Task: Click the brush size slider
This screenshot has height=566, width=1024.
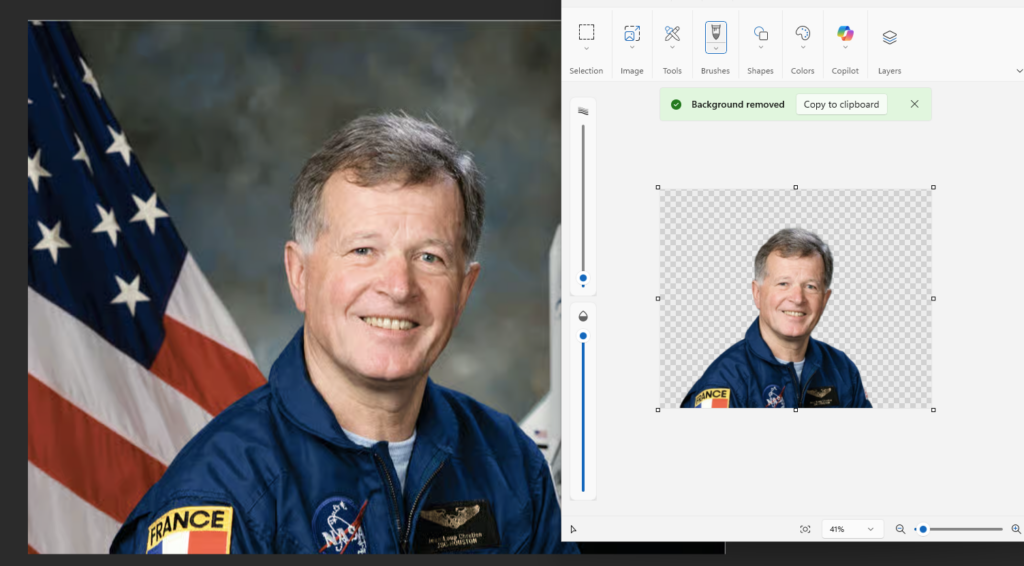Action: [x=583, y=200]
